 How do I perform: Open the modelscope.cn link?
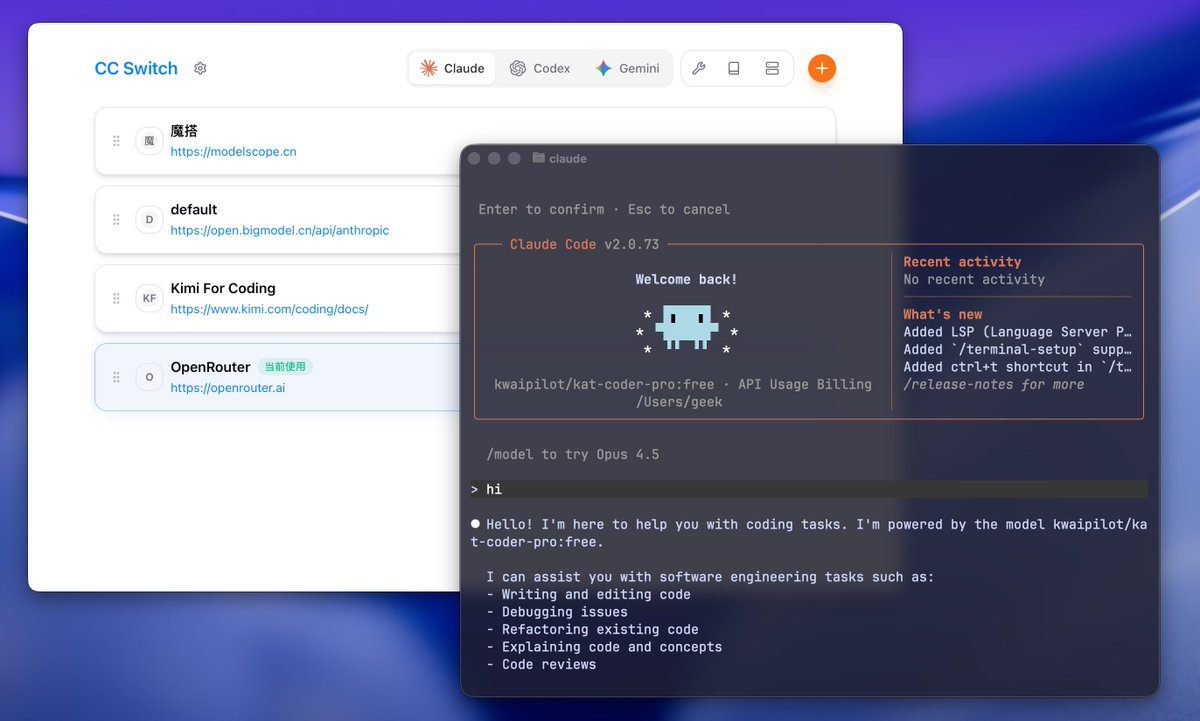pos(231,151)
